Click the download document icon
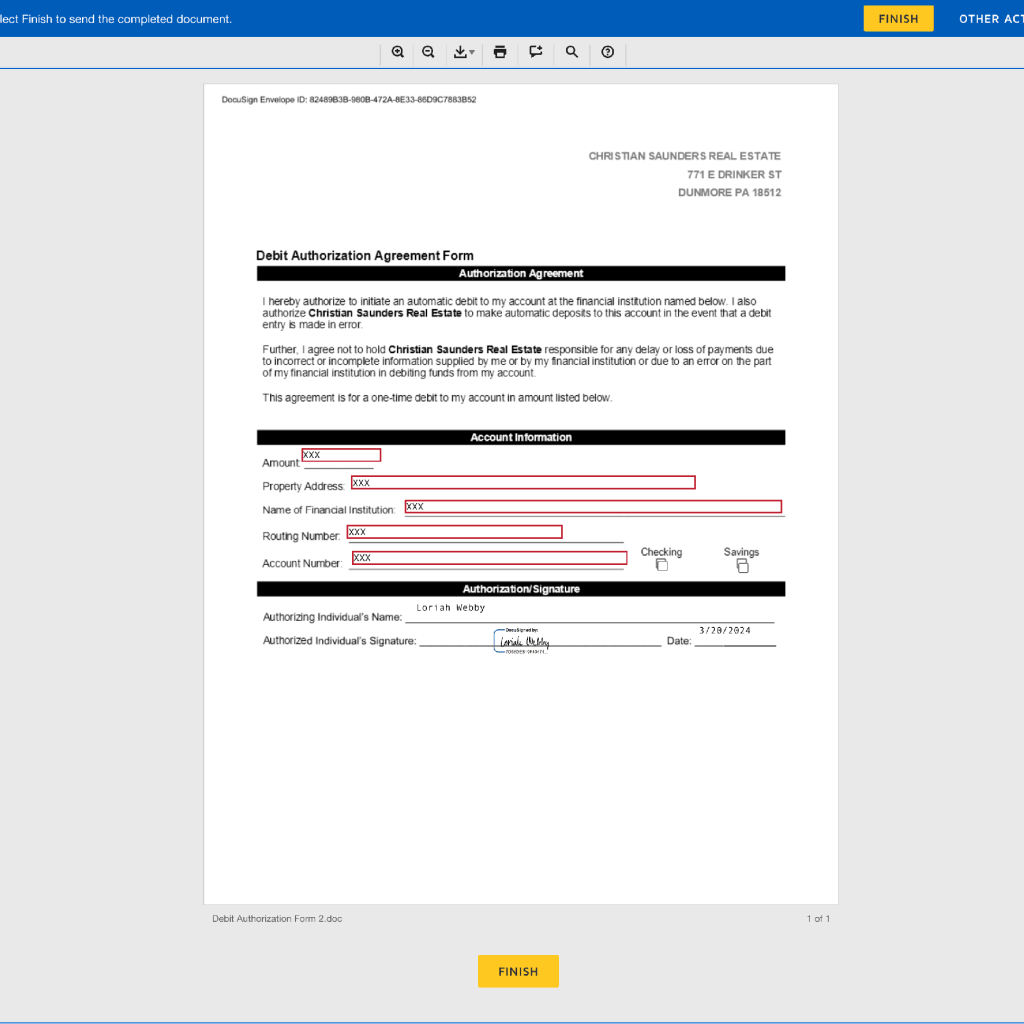This screenshot has width=1024, height=1024. 459,52
